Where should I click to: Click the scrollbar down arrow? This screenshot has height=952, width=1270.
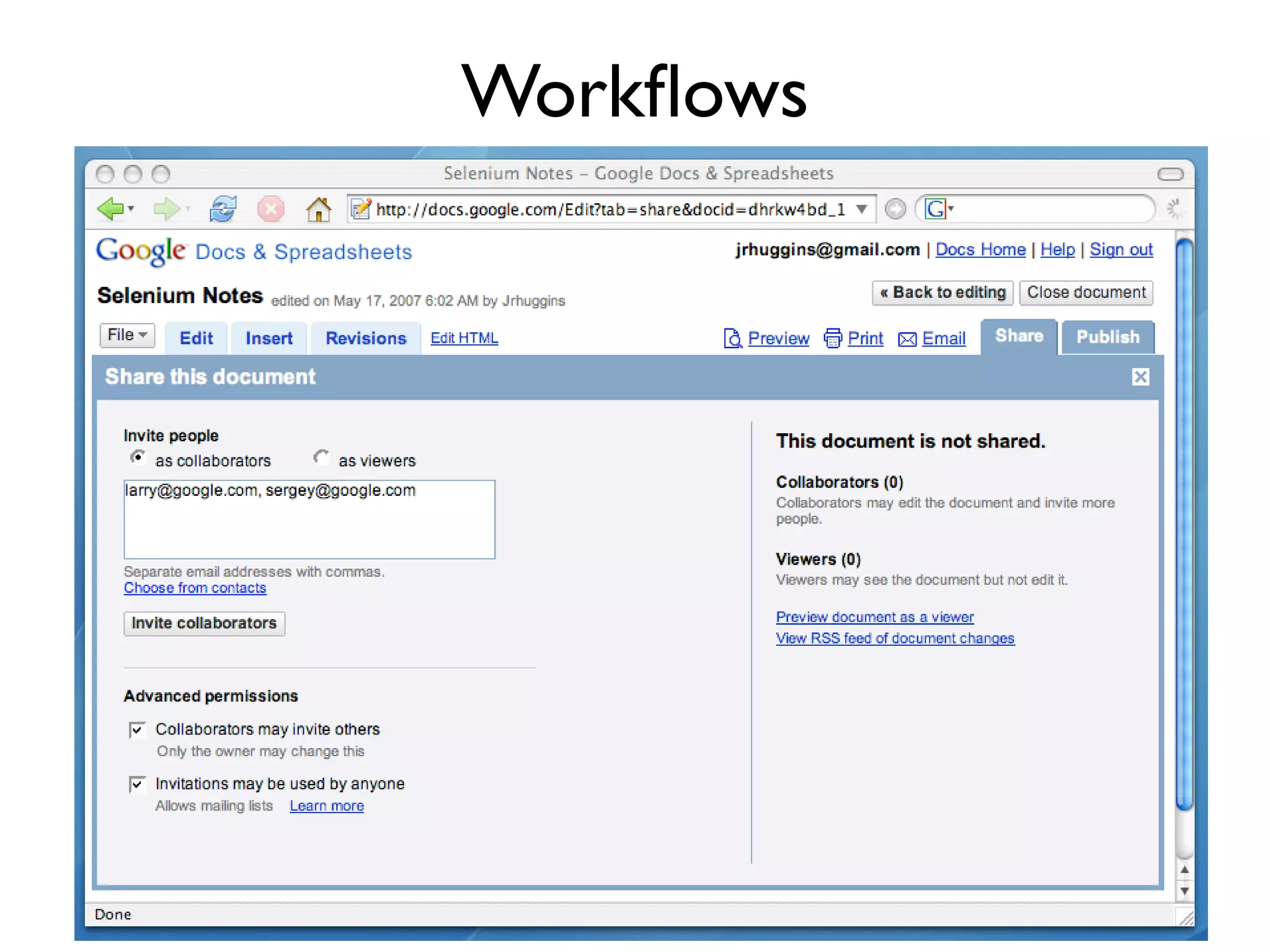click(x=1184, y=891)
